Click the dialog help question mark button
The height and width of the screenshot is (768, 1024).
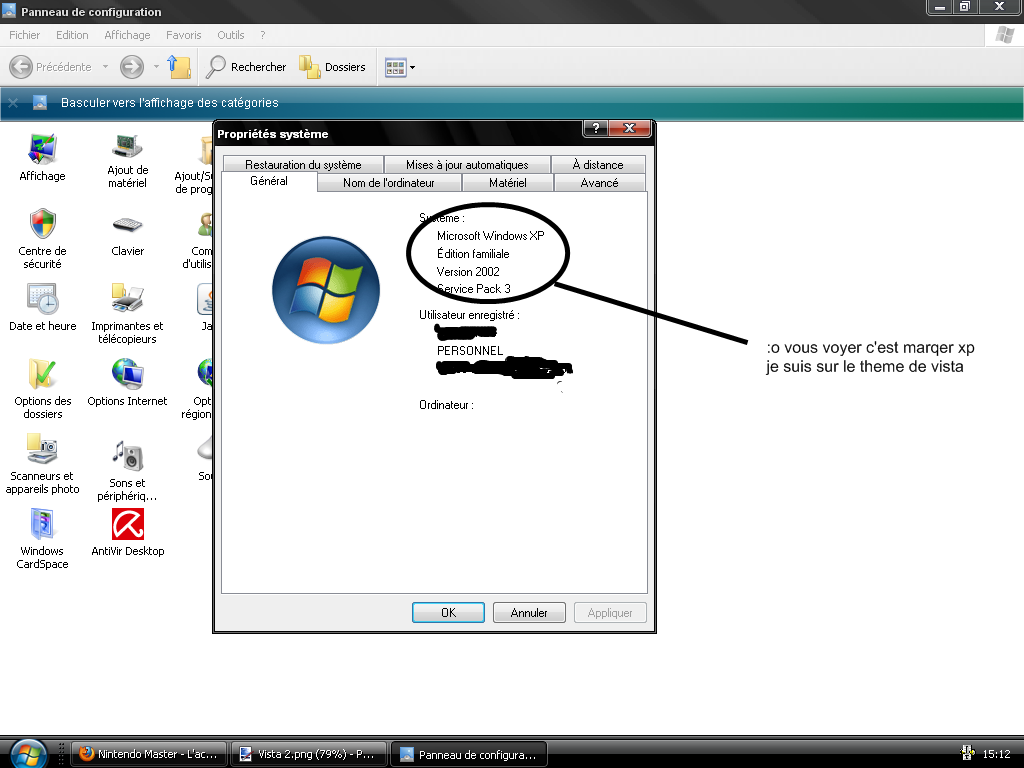(x=596, y=128)
